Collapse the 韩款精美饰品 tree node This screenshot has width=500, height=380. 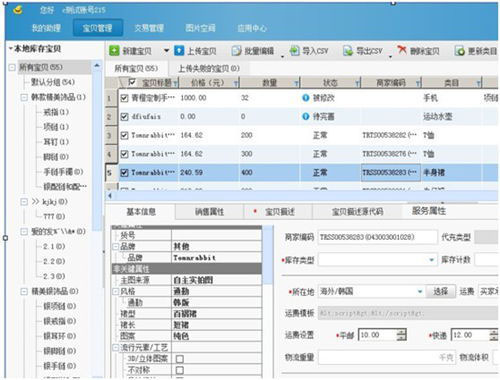[24, 97]
